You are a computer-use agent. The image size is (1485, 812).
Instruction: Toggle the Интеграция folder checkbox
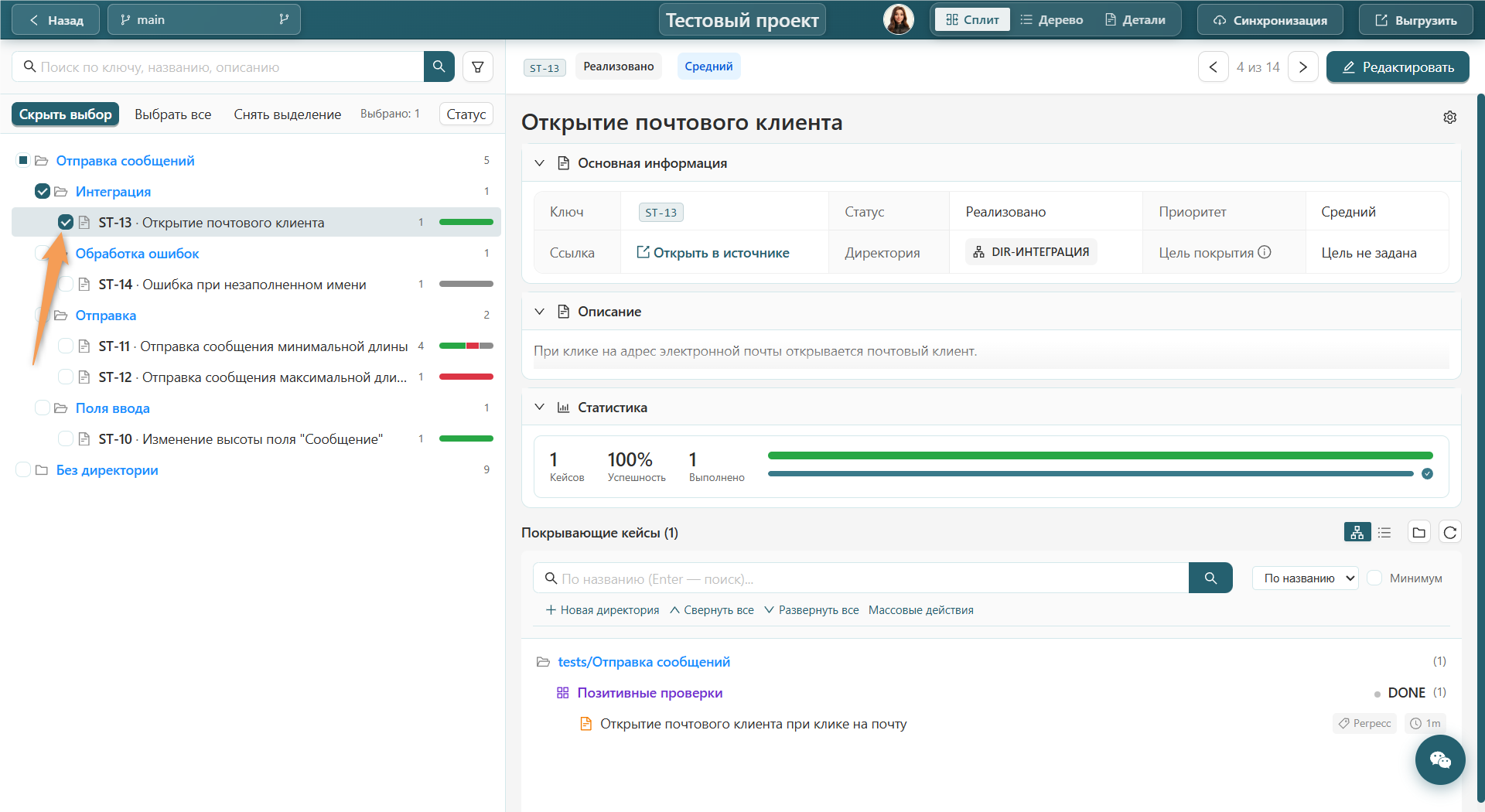[43, 191]
